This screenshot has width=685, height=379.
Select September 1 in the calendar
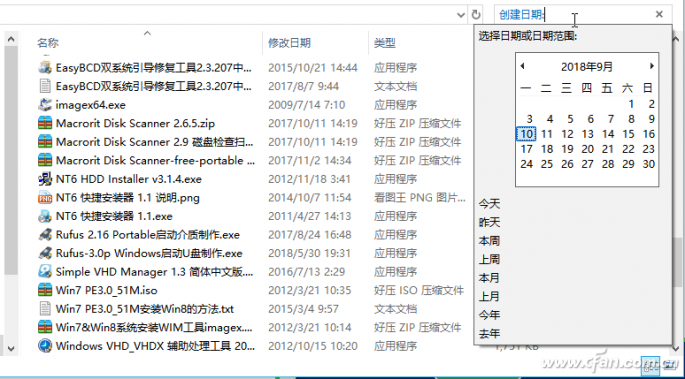(x=631, y=104)
